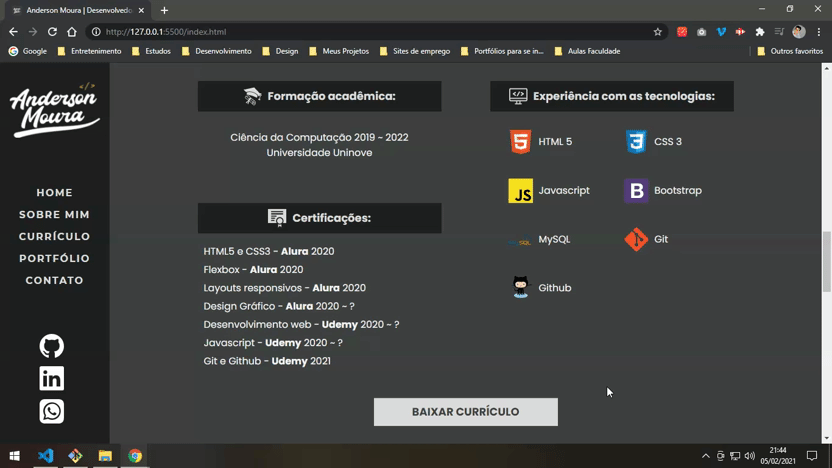
Task: Open a new browser tab
Action: (164, 11)
